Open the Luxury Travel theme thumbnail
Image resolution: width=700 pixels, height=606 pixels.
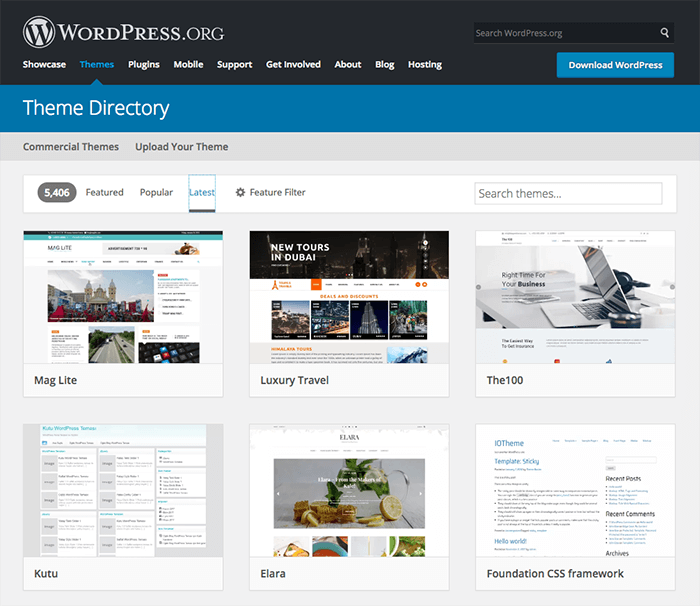[x=349, y=297]
